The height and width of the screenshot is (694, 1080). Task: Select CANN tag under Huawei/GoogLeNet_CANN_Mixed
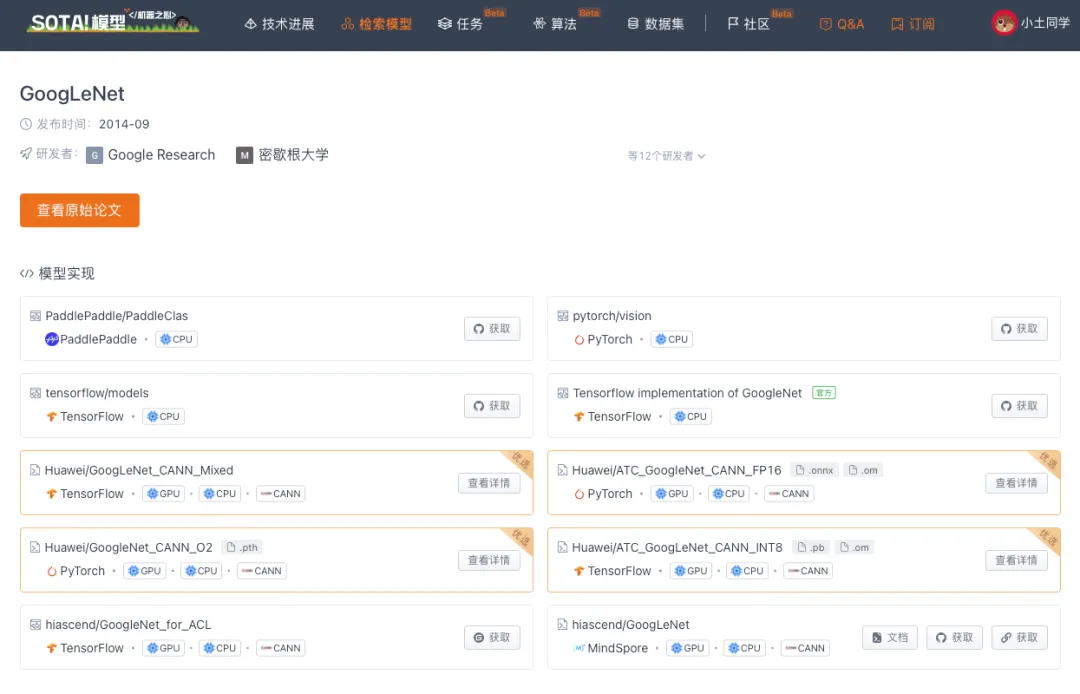tap(280, 494)
